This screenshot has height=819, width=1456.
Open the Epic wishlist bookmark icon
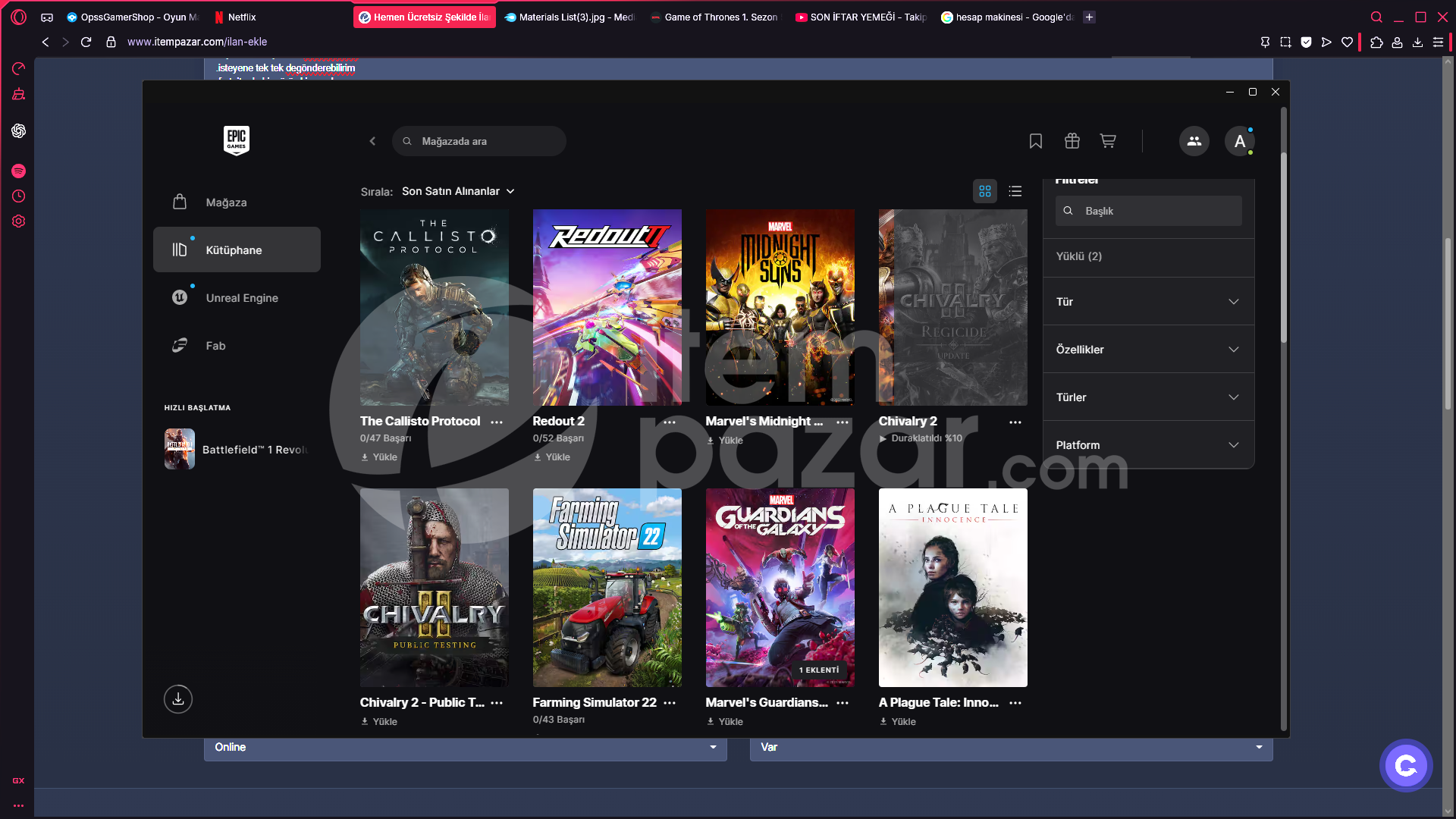[1036, 141]
